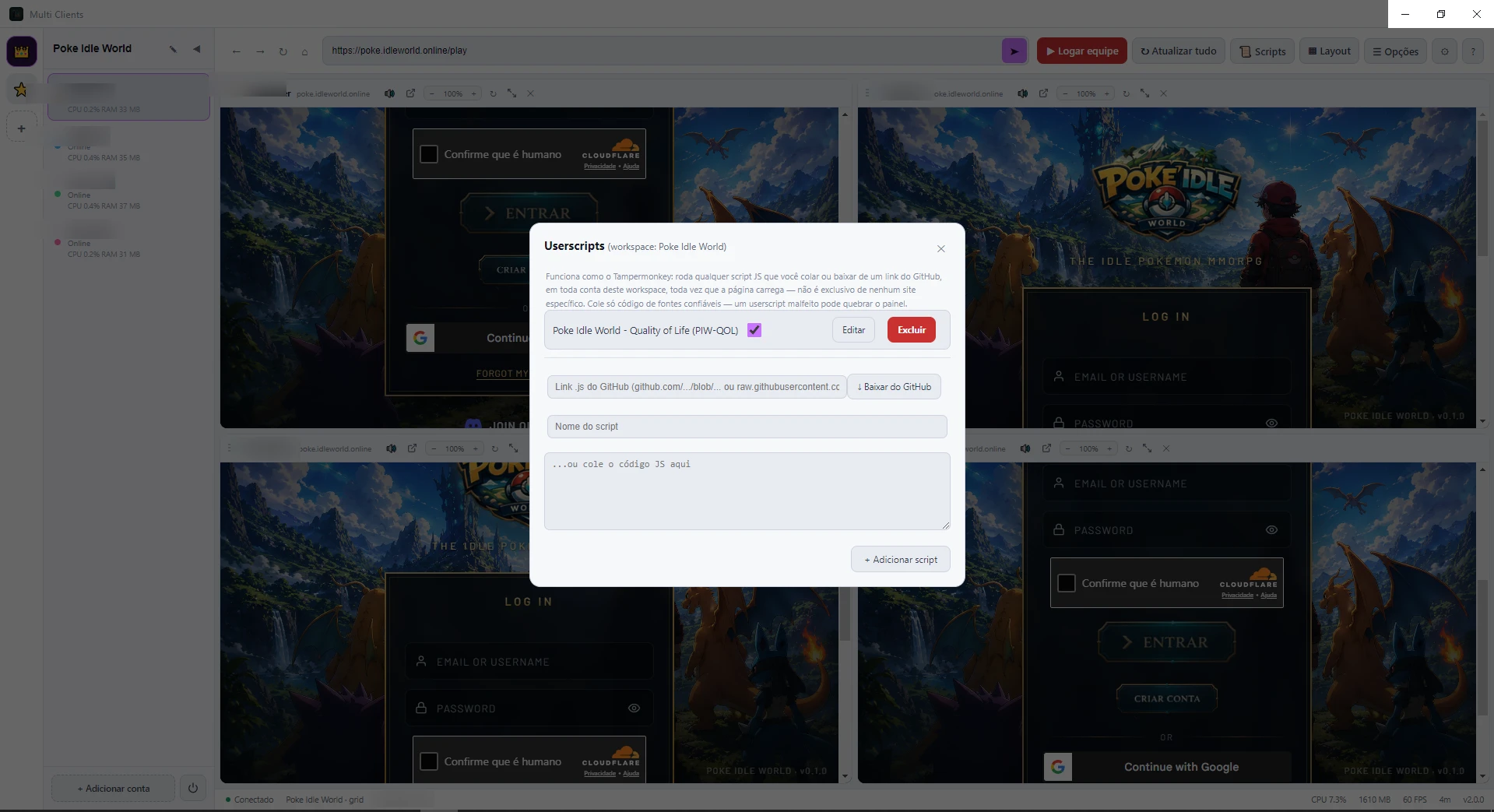Collapse the accounts panel with the triangle arrow
Viewport: 1494px width, 812px height.
pos(197,49)
